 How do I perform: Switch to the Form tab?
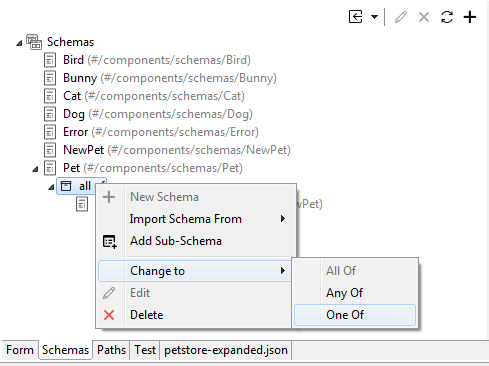20,350
